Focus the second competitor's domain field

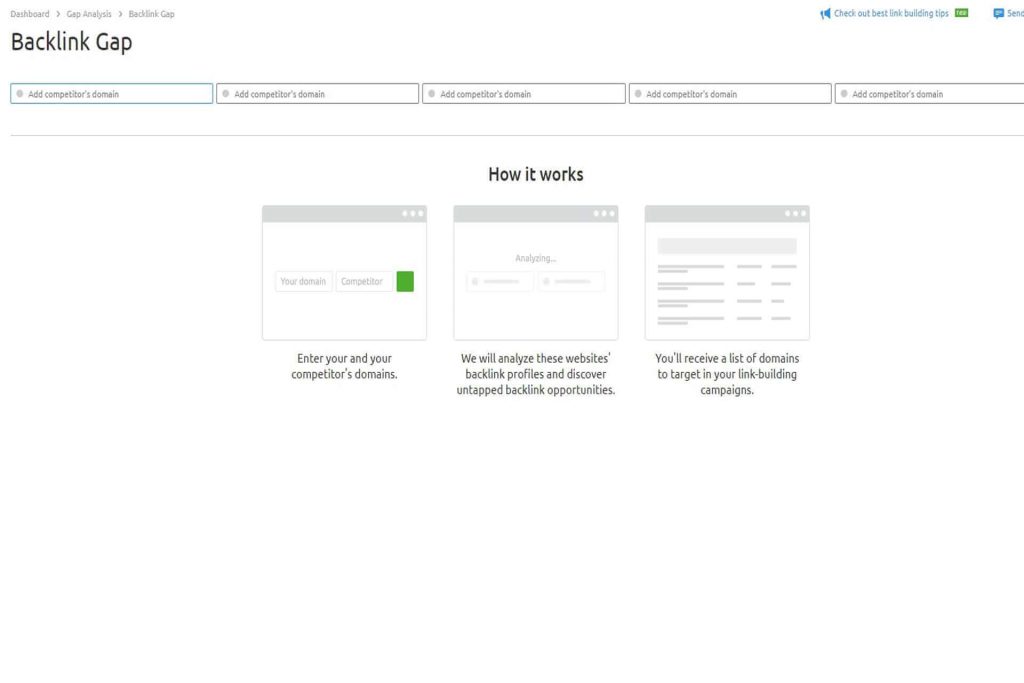pyautogui.click(x=317, y=93)
